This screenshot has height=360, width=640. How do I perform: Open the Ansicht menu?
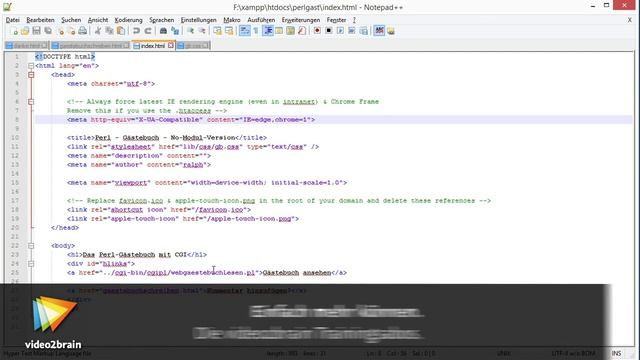[98, 20]
